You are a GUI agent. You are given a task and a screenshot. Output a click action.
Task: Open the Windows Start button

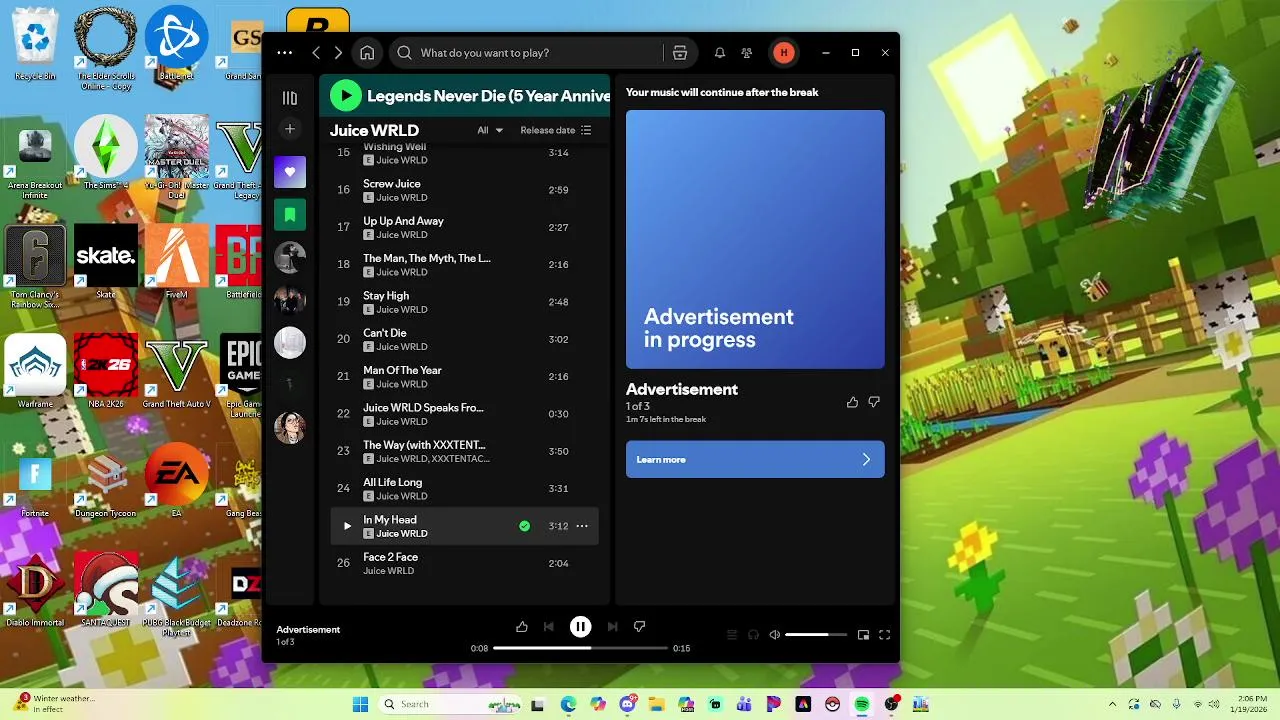click(x=360, y=704)
